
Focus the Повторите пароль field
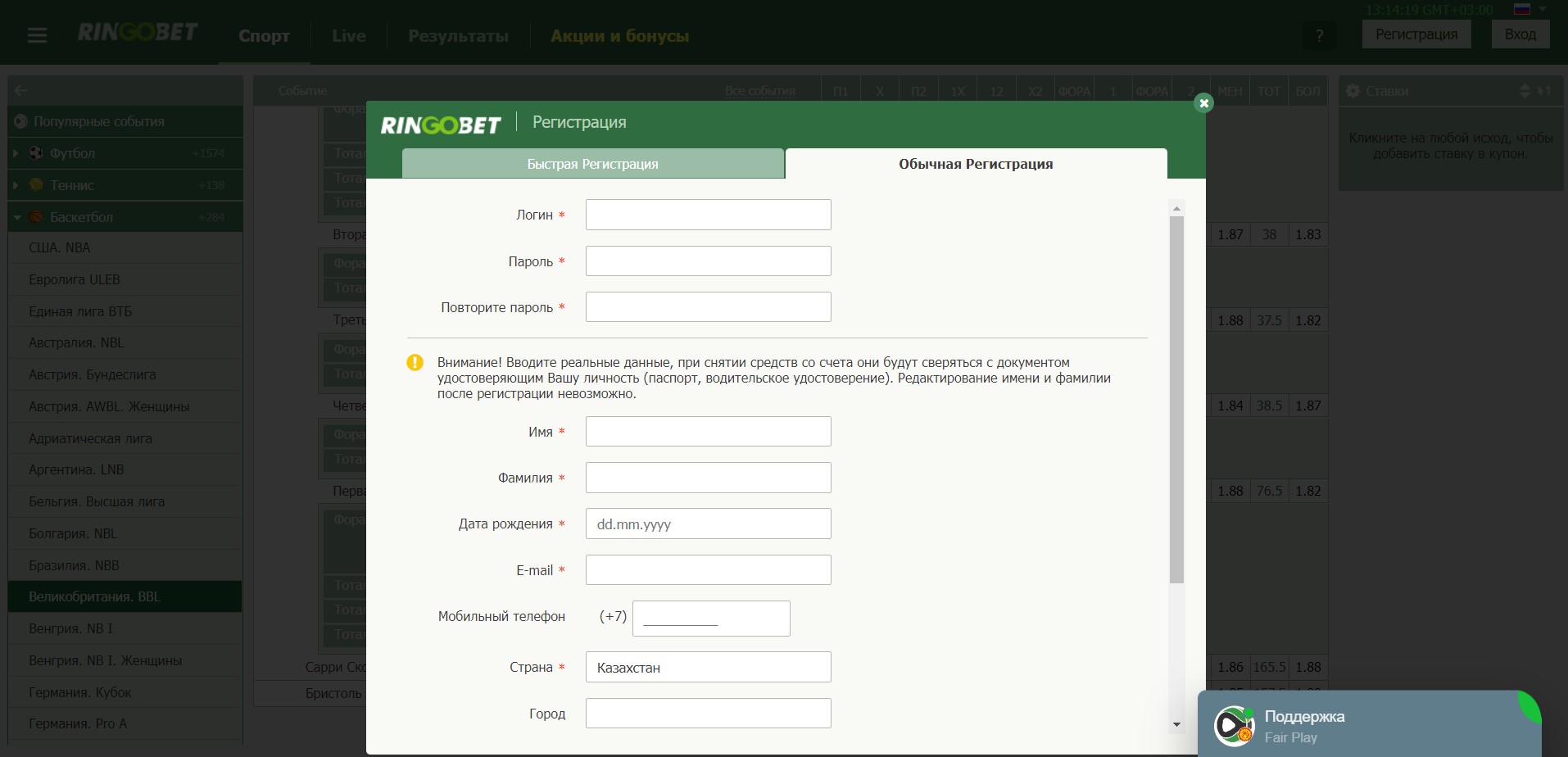coord(709,306)
